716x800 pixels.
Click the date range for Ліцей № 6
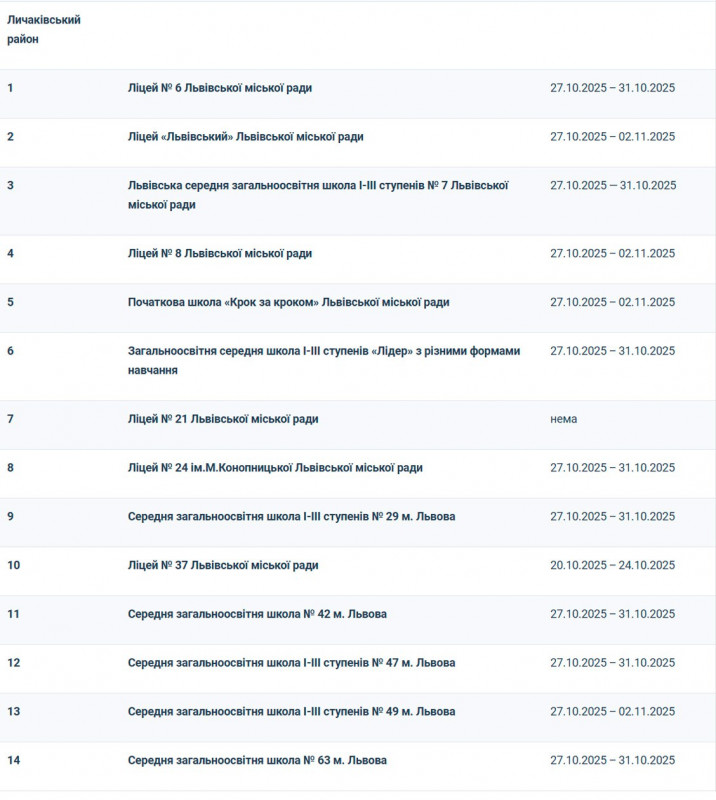pyautogui.click(x=612, y=88)
